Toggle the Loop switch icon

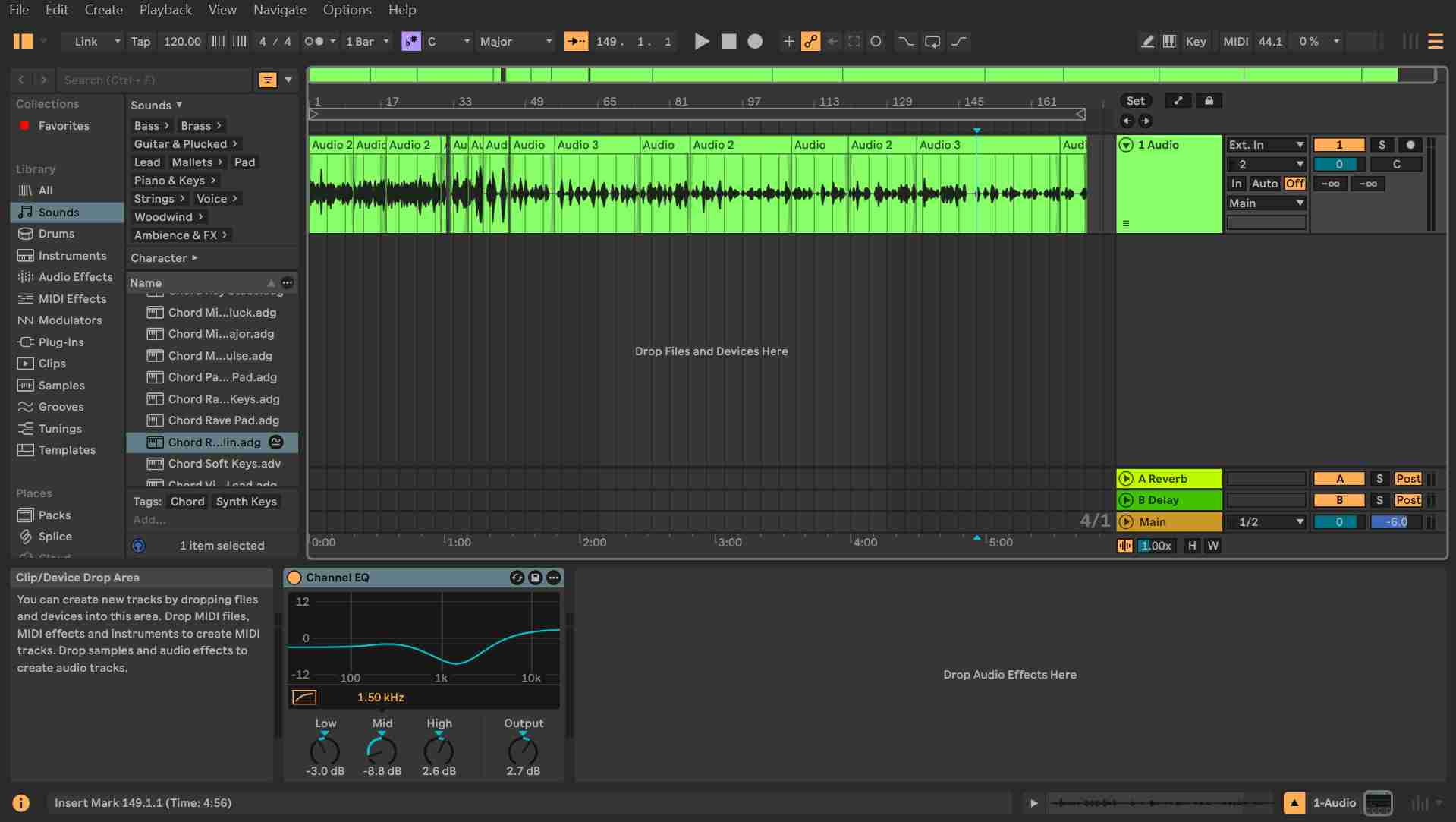tap(932, 41)
